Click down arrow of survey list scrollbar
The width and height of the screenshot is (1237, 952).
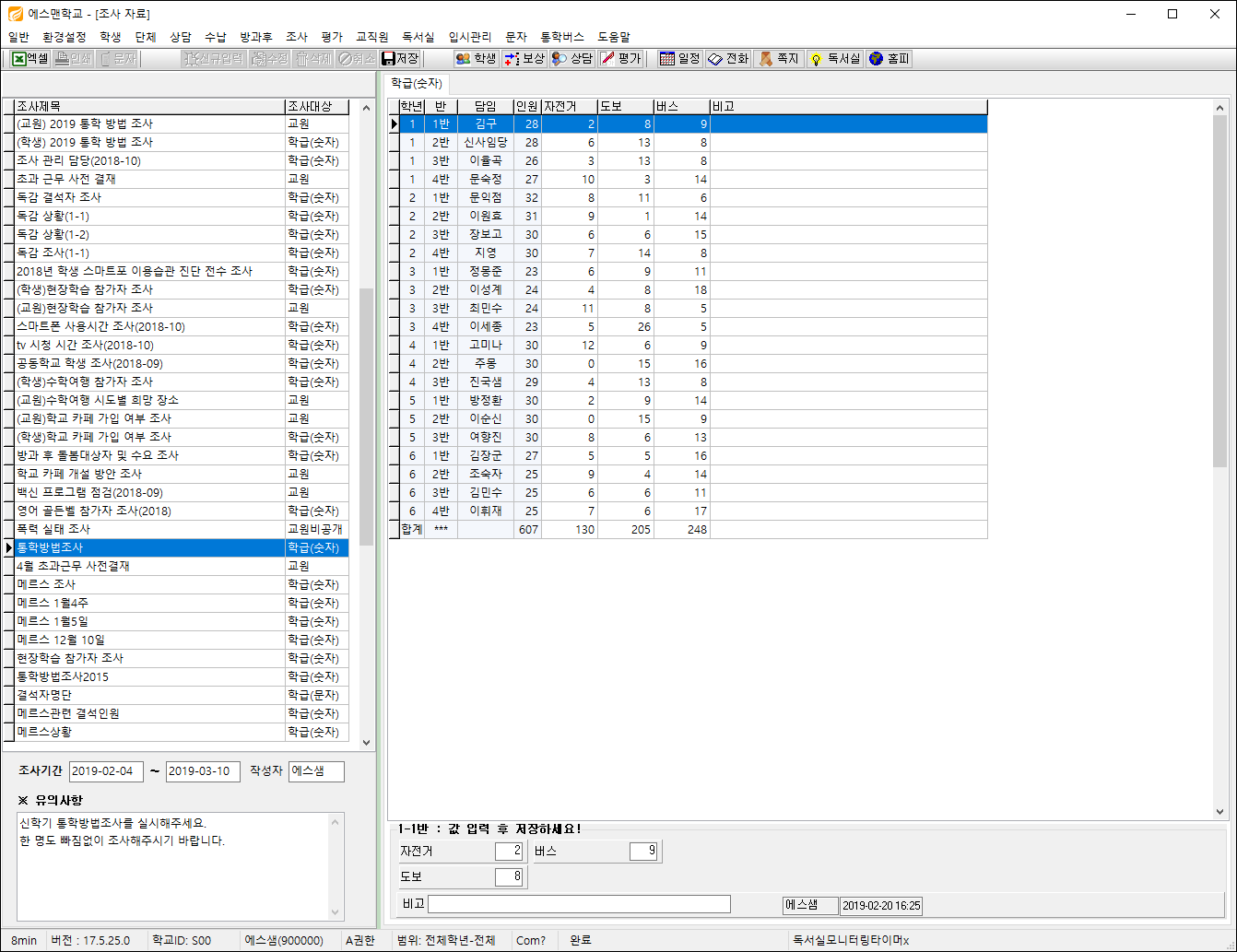[x=366, y=742]
